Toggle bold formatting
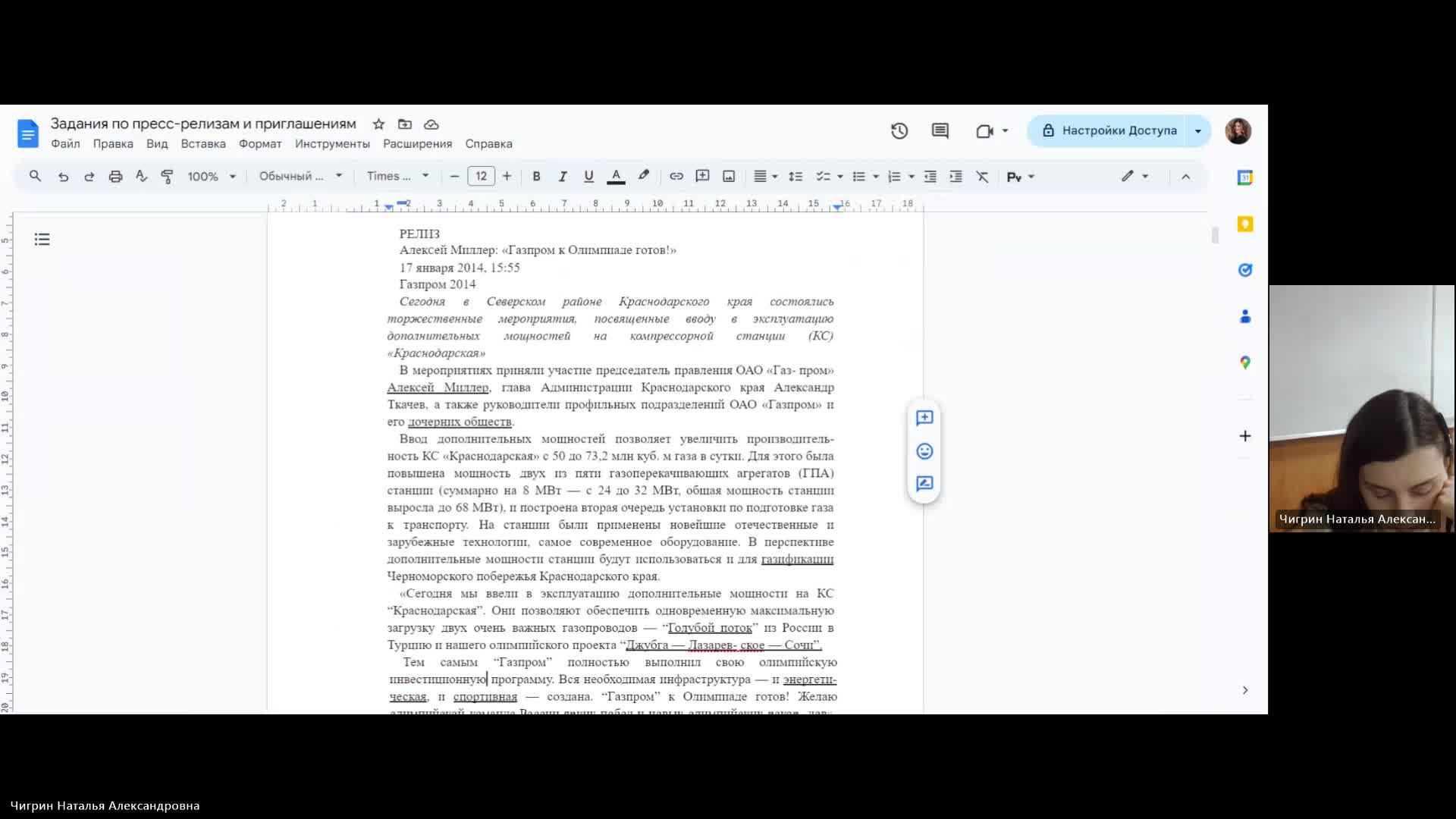Screen dimensions: 1456x819 click(x=536, y=177)
